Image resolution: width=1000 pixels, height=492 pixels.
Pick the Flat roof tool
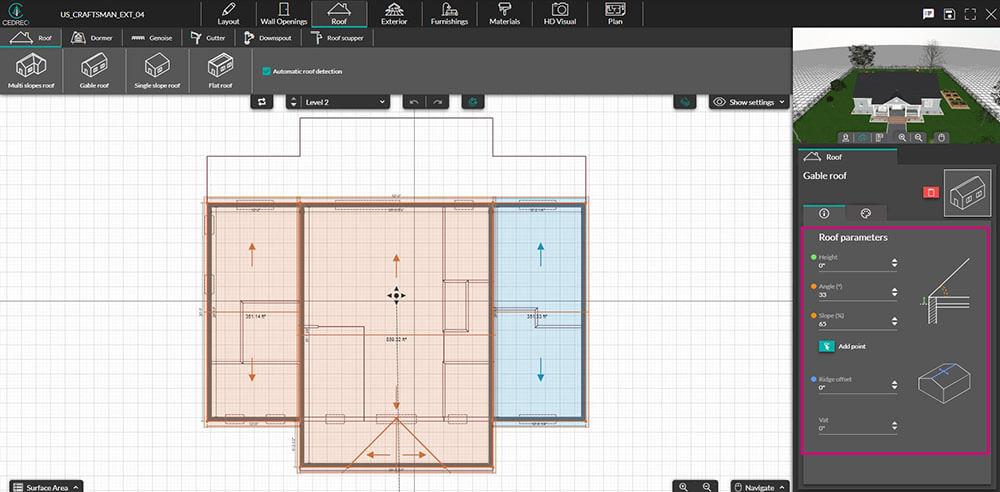pos(220,71)
